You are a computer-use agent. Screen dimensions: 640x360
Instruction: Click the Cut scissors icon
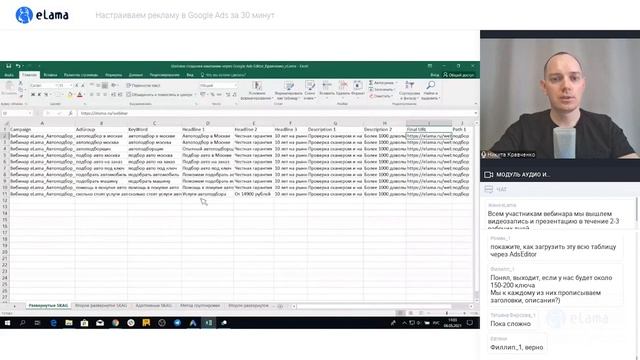(x=20, y=83)
